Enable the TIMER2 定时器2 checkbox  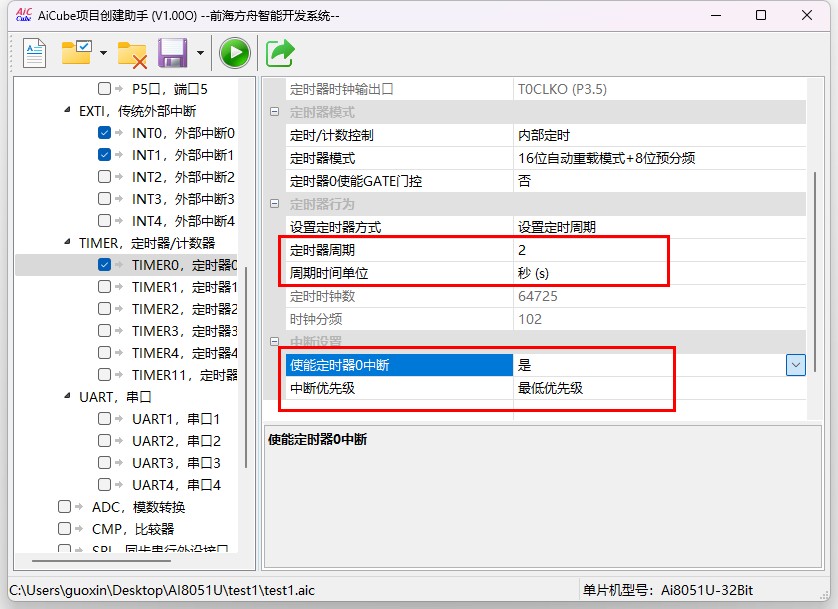click(104, 309)
